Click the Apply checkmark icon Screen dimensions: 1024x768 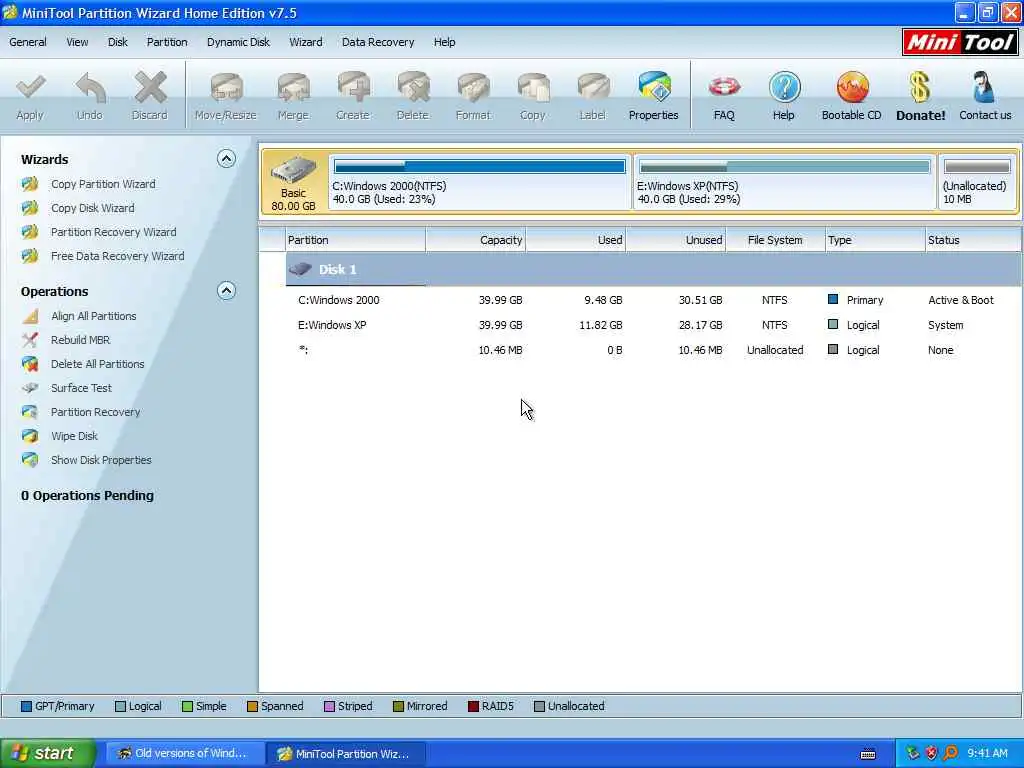pyautogui.click(x=30, y=87)
